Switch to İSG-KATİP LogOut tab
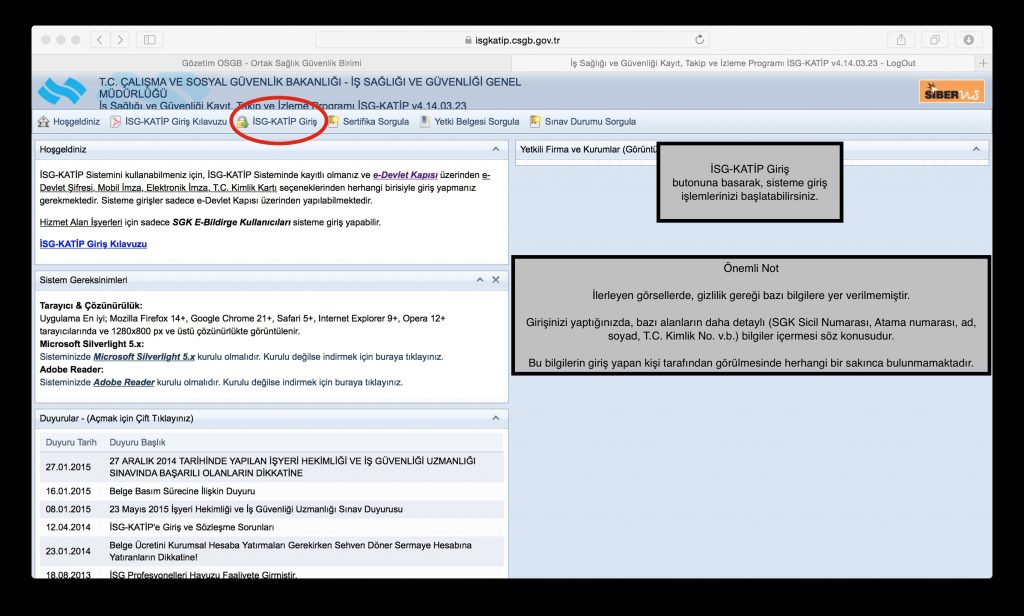The height and width of the screenshot is (616, 1024). pyautogui.click(x=743, y=63)
